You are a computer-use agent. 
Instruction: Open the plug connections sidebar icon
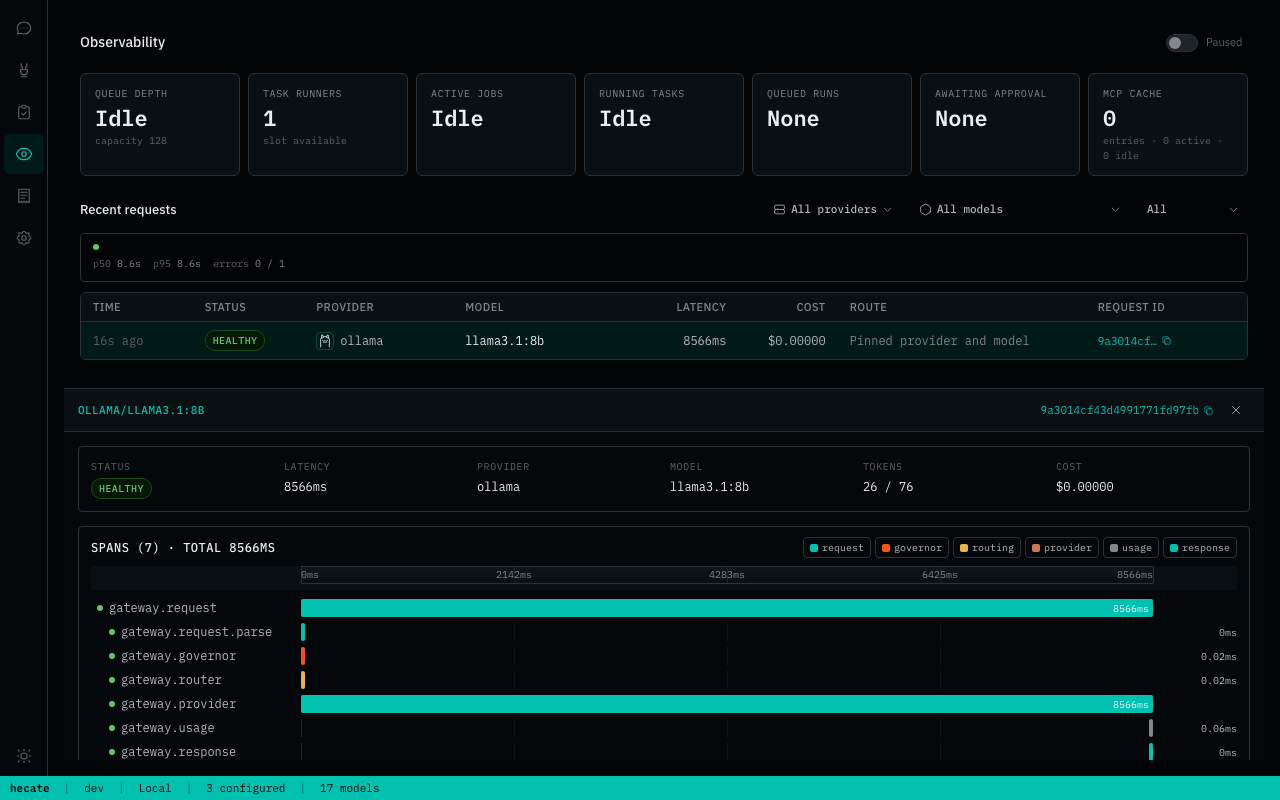click(24, 70)
